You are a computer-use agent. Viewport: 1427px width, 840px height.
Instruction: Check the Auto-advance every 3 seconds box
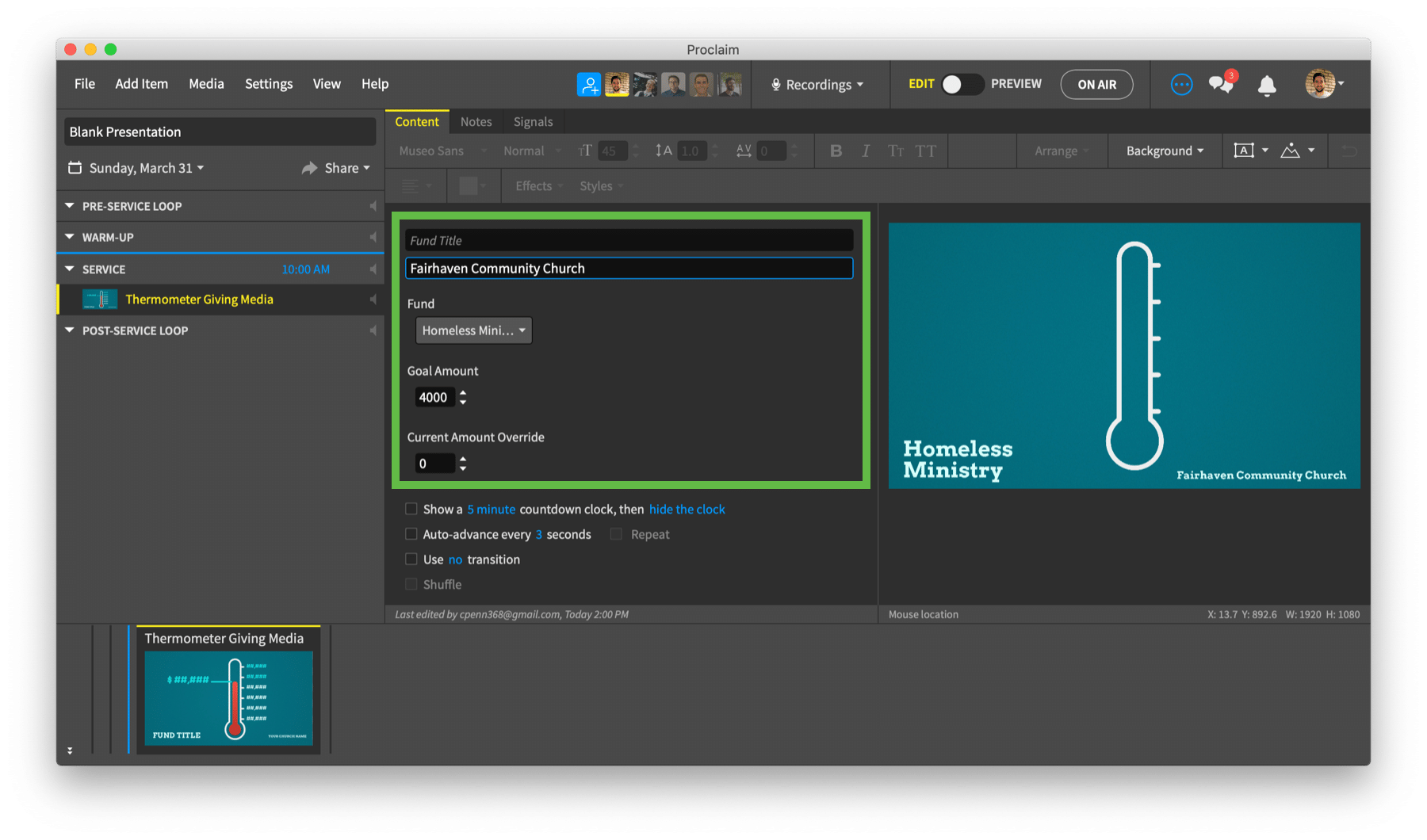[x=411, y=534]
